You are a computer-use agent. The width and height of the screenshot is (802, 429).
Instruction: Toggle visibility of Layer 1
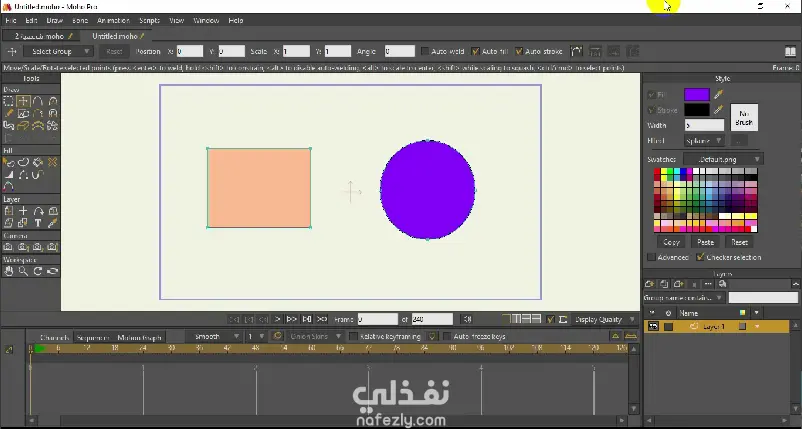[x=653, y=326]
